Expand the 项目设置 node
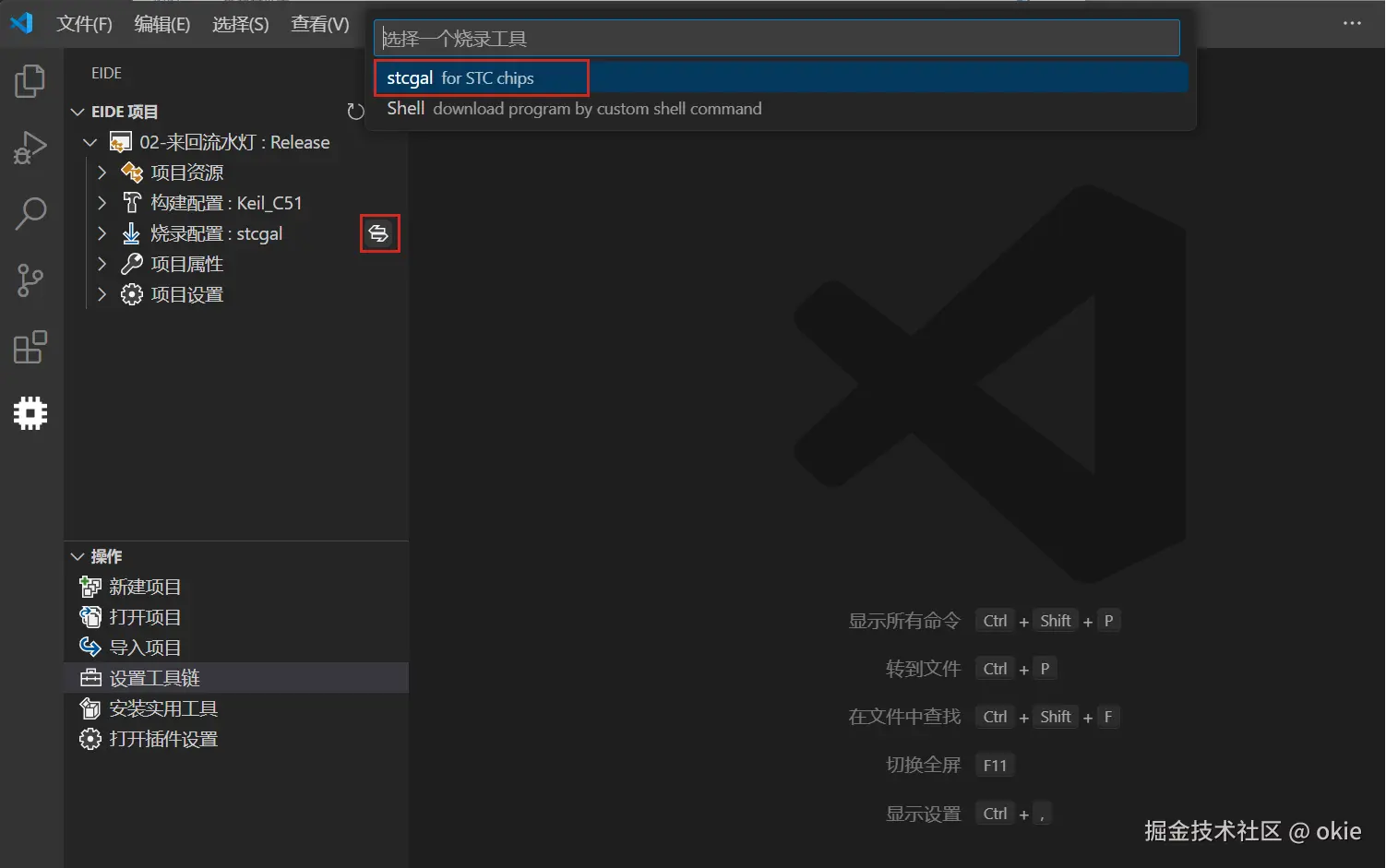 (x=102, y=294)
